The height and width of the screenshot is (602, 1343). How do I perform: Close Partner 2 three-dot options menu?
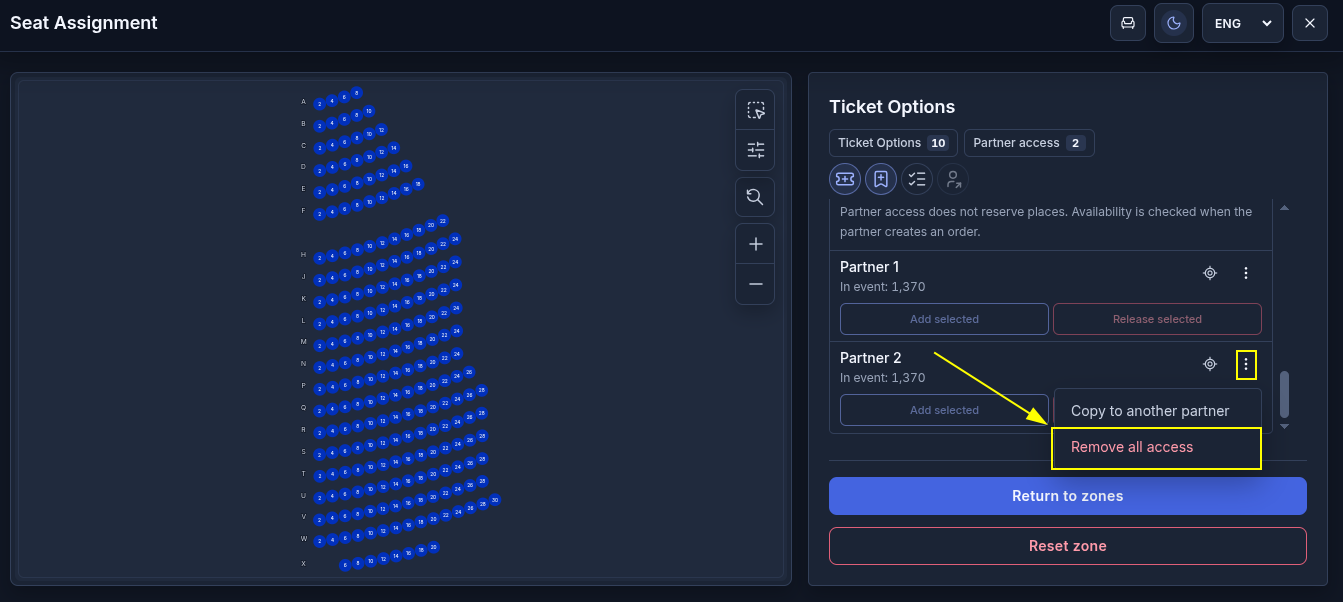pos(1246,364)
